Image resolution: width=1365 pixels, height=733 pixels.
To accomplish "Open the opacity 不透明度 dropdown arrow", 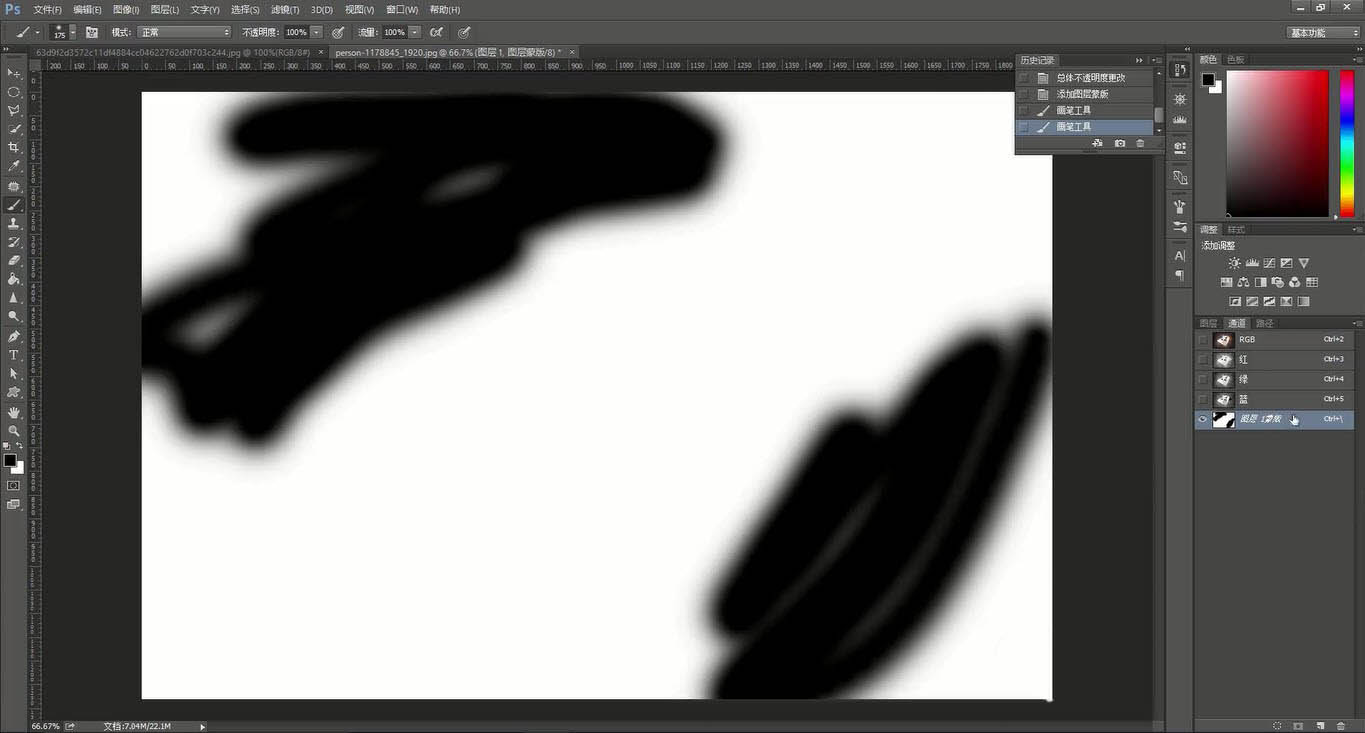I will [317, 32].
